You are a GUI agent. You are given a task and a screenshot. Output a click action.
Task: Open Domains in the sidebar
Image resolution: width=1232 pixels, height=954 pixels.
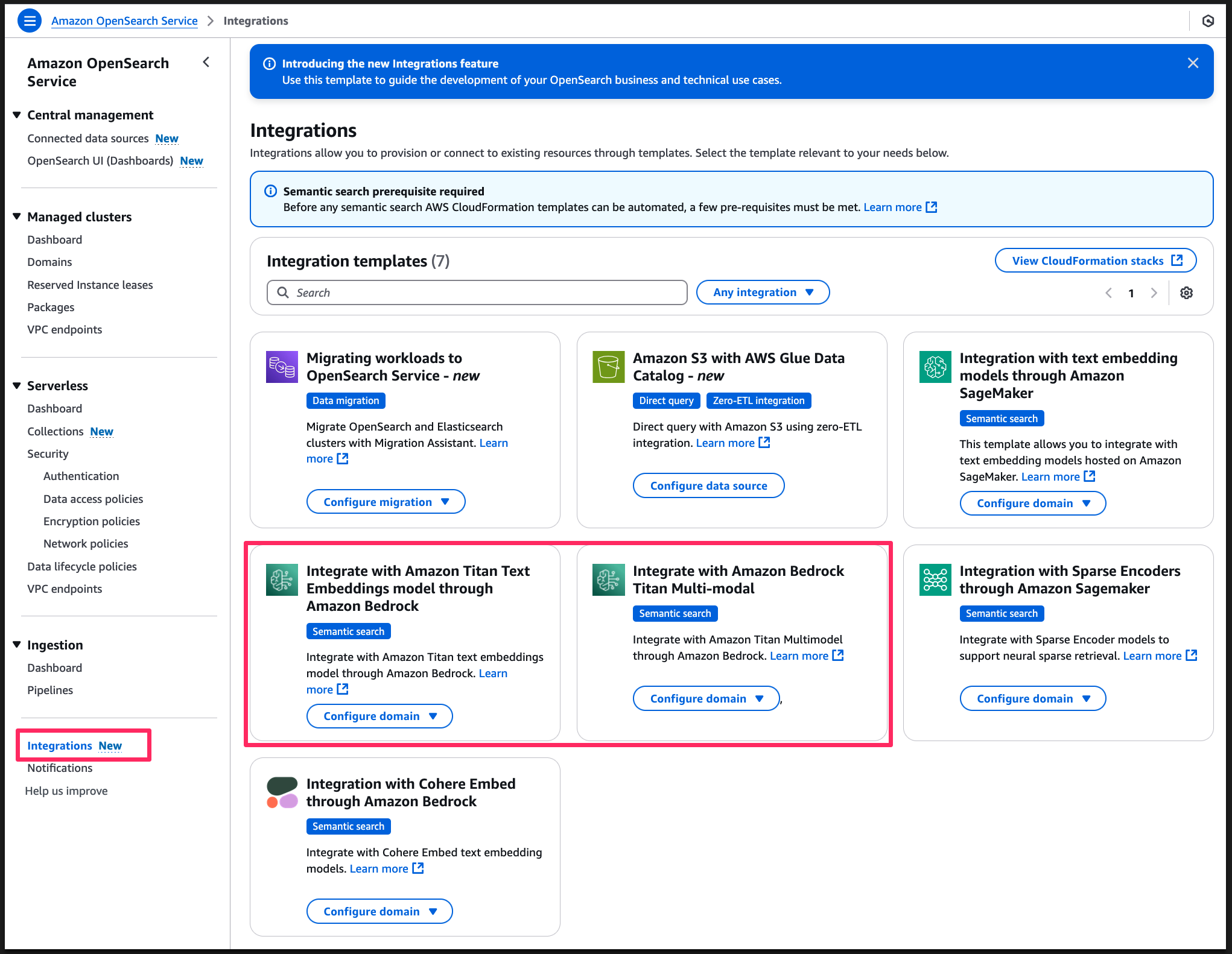click(x=49, y=262)
